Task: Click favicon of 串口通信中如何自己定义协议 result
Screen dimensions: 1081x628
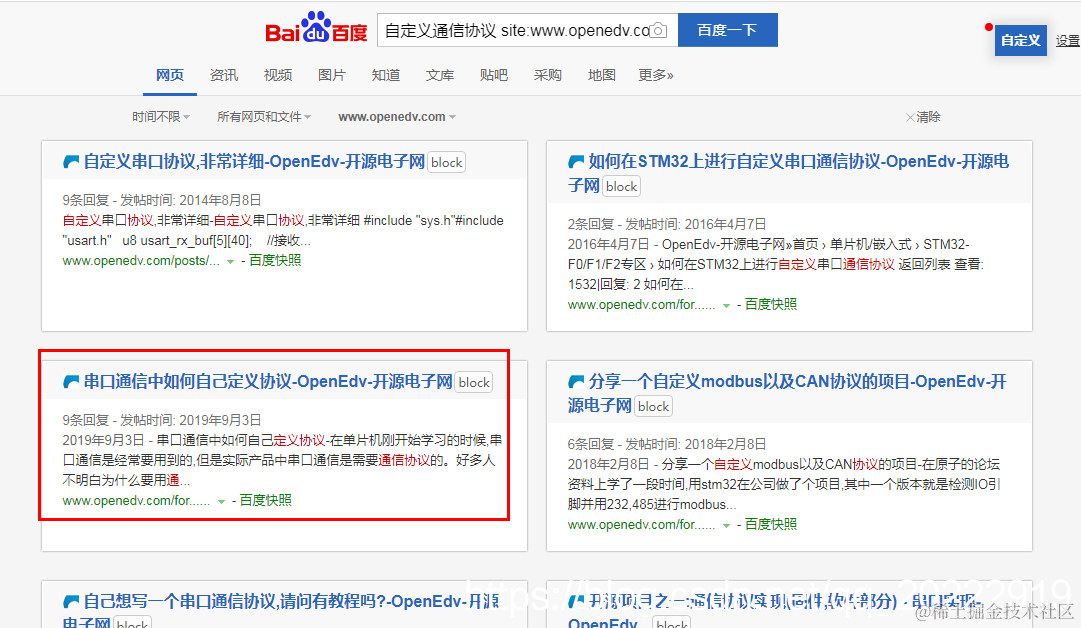Action: pyautogui.click(x=71, y=382)
